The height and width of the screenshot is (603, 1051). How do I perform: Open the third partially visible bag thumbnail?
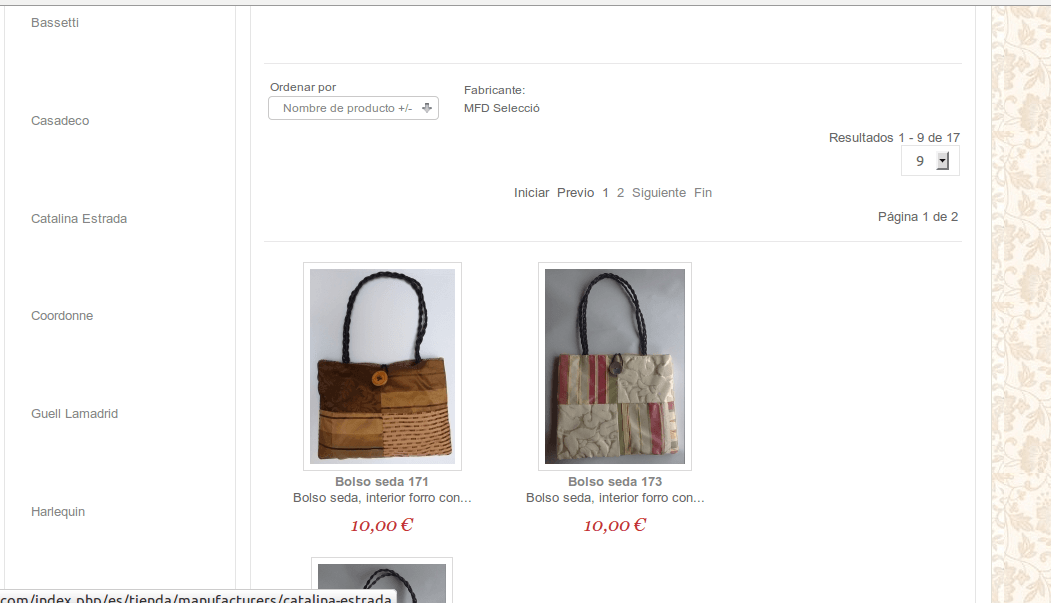(x=382, y=581)
